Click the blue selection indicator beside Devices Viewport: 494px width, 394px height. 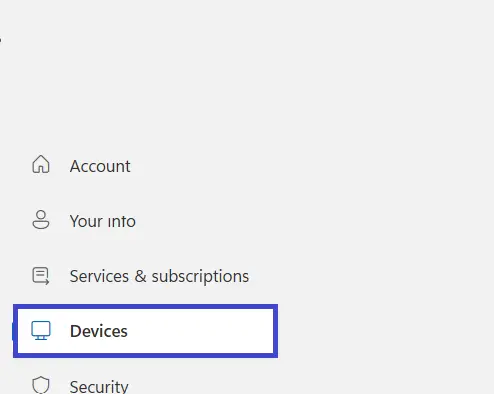[13, 331]
